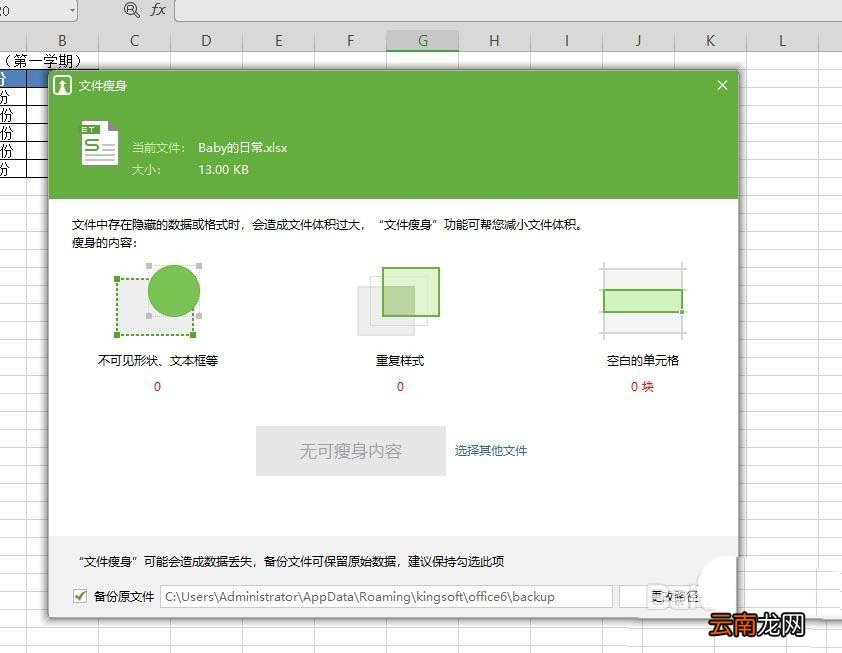The height and width of the screenshot is (653, 842).
Task: Expand the name box dropdown arrow
Action: click(72, 10)
